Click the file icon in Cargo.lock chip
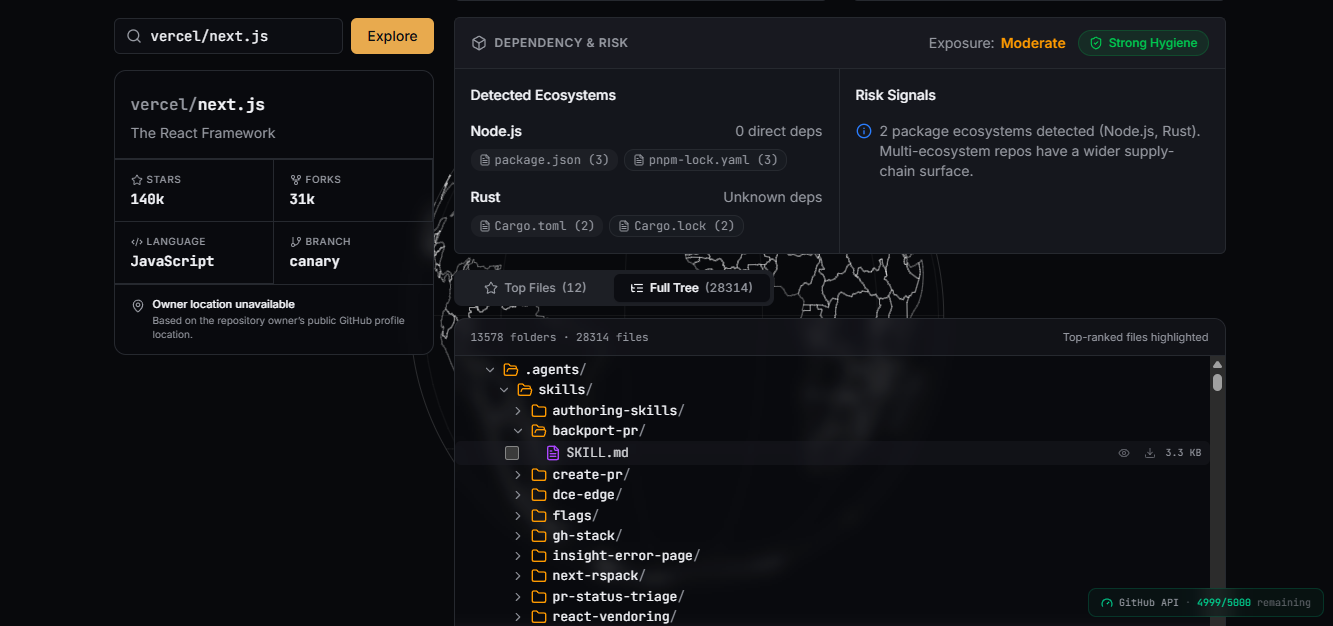The height and width of the screenshot is (626, 1333). coord(624,226)
